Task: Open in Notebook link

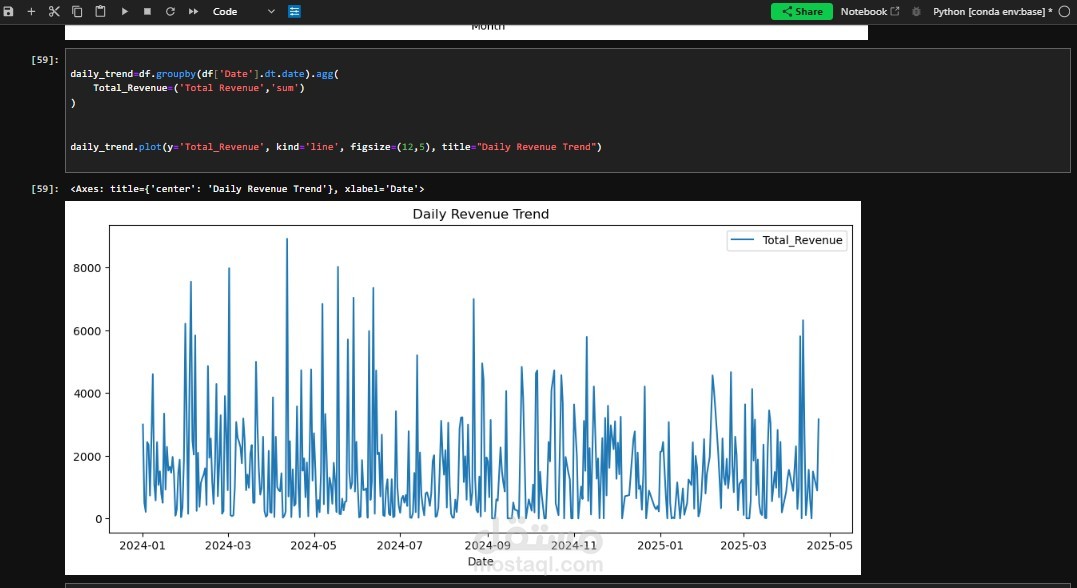Action: tap(870, 12)
